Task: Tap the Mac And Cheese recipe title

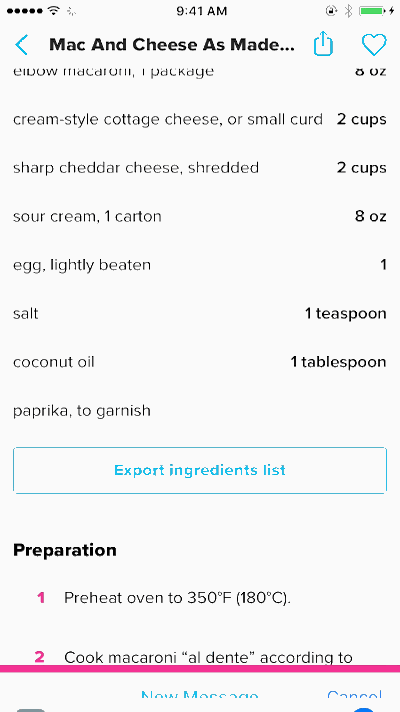Action: click(x=172, y=44)
